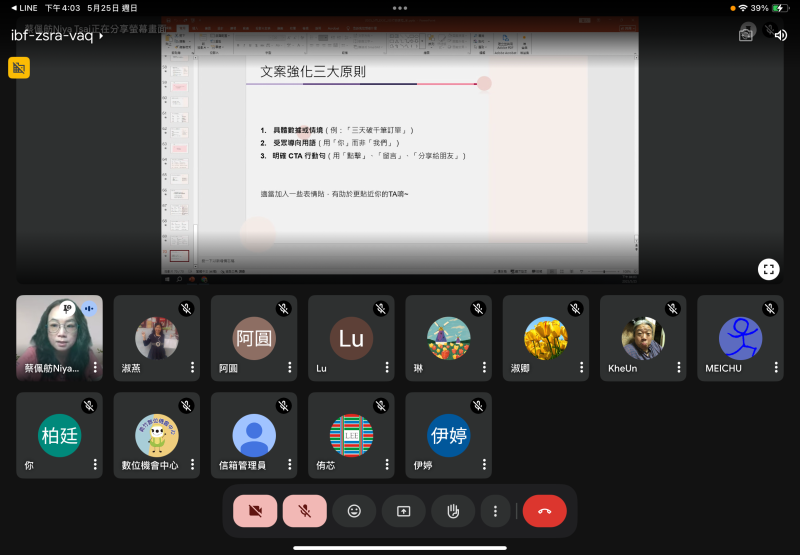Hang up with the red end call button
This screenshot has width=800, height=555.
tap(544, 510)
